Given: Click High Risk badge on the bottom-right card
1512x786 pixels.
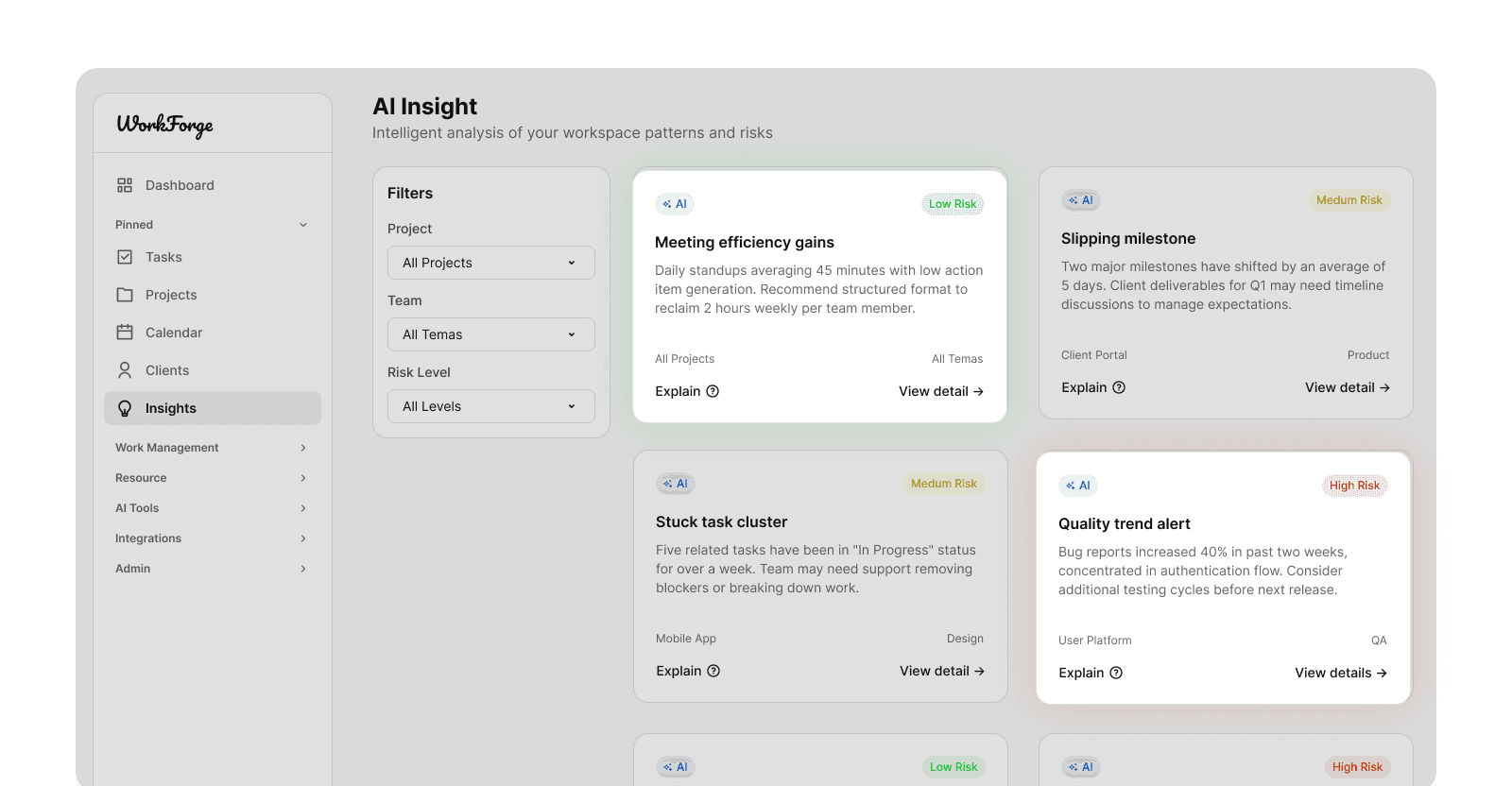Looking at the screenshot, I should (1357, 767).
